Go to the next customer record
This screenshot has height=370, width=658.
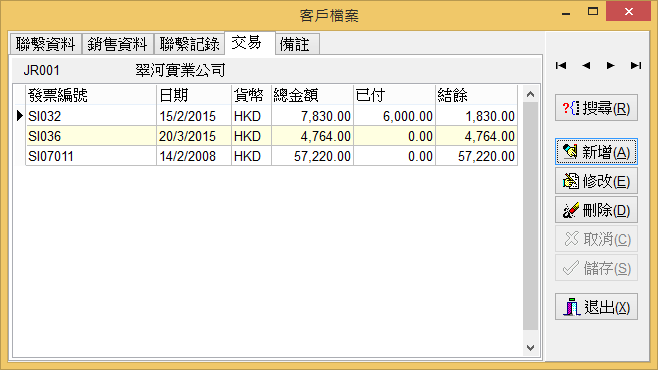(x=611, y=65)
